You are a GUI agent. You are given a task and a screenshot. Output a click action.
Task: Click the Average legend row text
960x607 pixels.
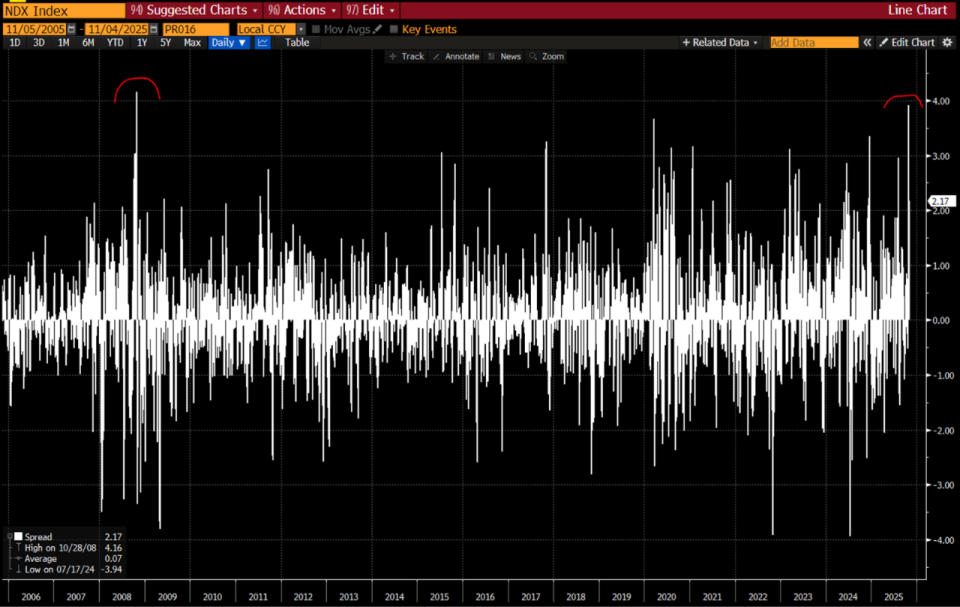(x=40, y=559)
